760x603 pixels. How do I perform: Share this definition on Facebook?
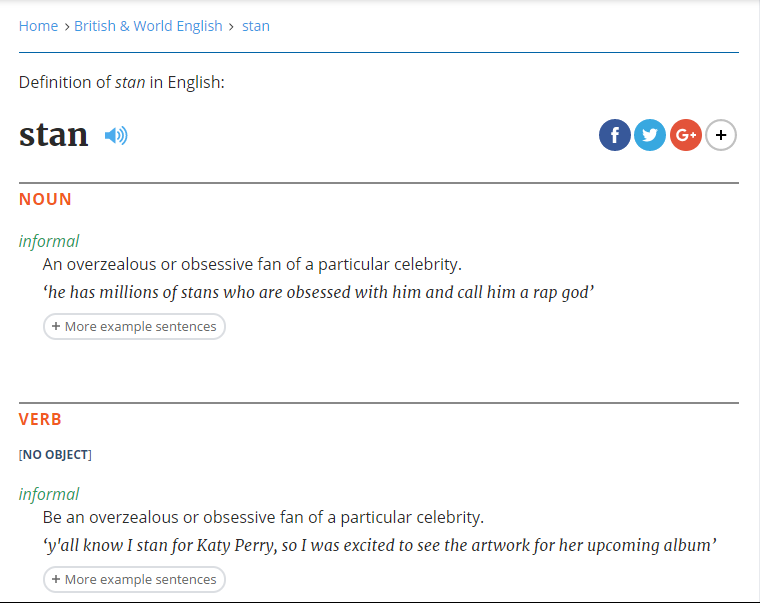(615, 135)
